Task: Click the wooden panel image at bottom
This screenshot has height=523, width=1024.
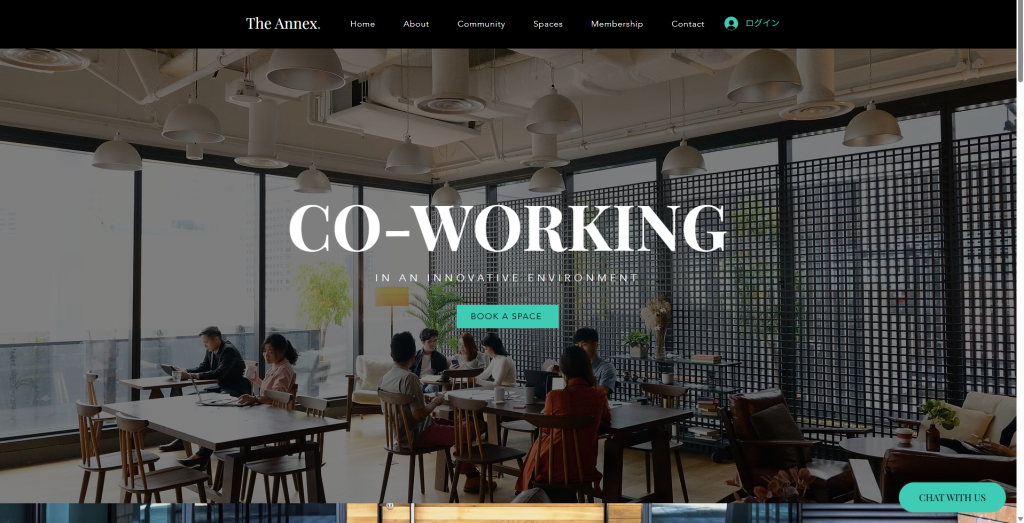Action: pyautogui.click(x=494, y=513)
